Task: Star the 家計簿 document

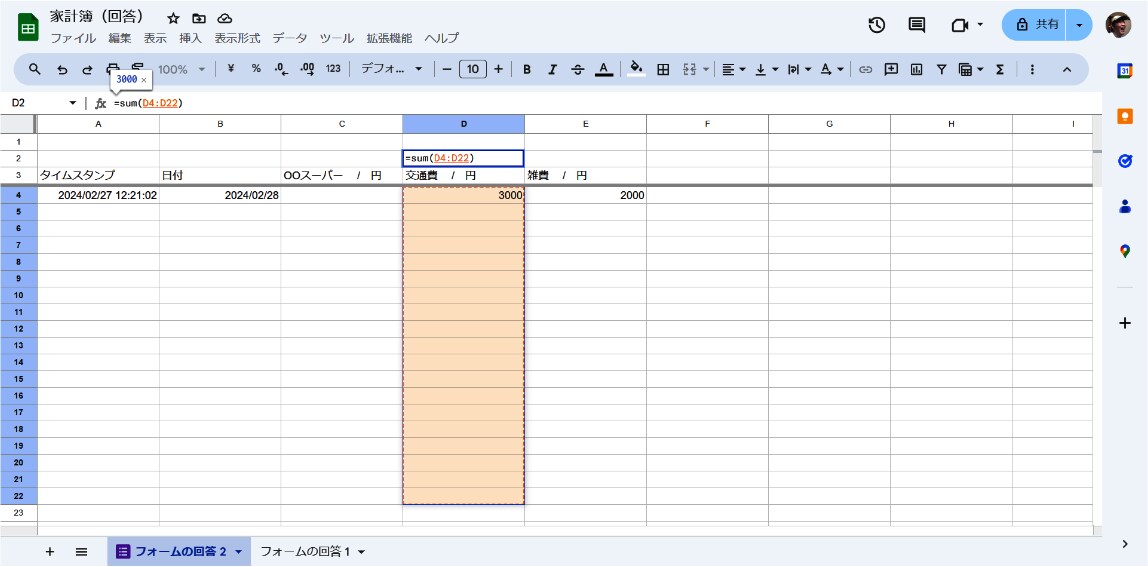Action: click(x=173, y=18)
